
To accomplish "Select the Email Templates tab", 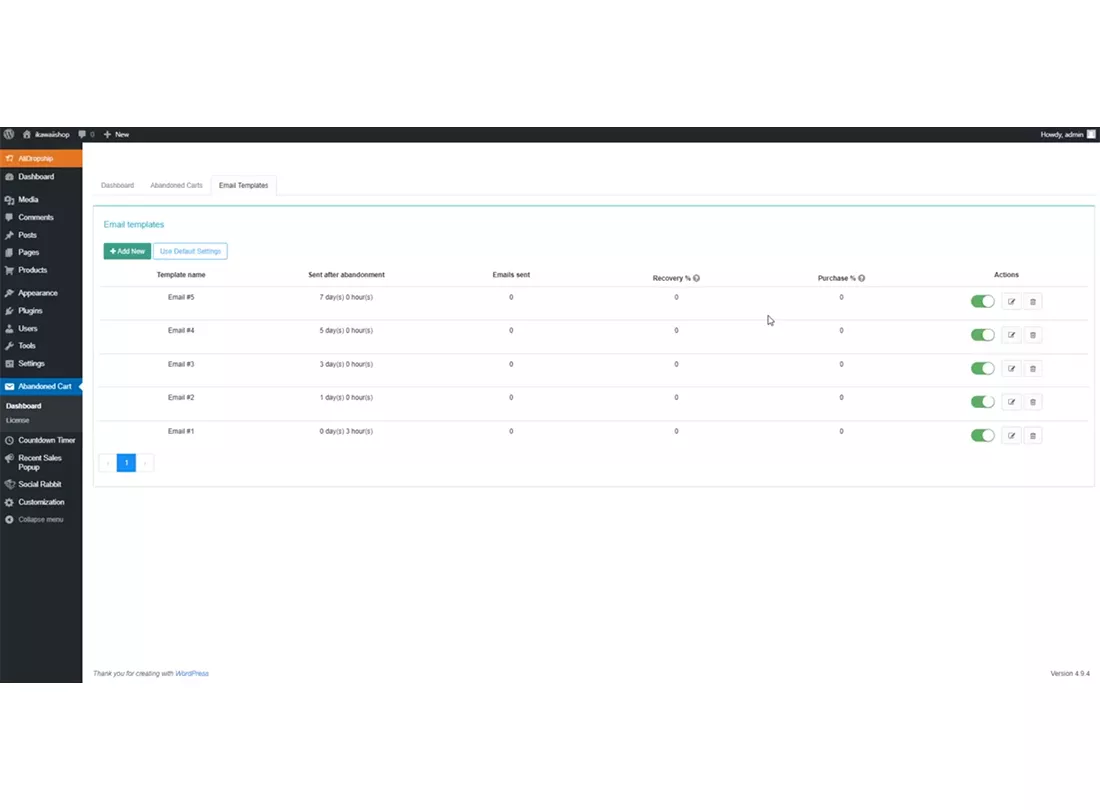I will (x=243, y=185).
